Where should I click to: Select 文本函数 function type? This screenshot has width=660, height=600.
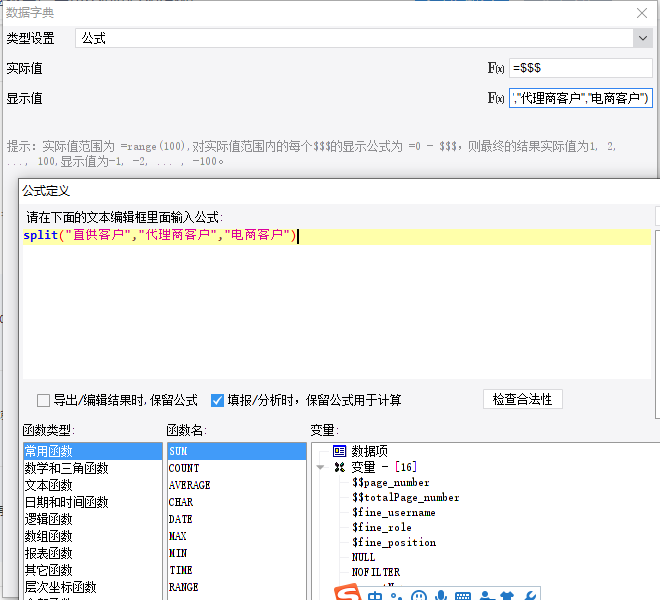[93, 485]
